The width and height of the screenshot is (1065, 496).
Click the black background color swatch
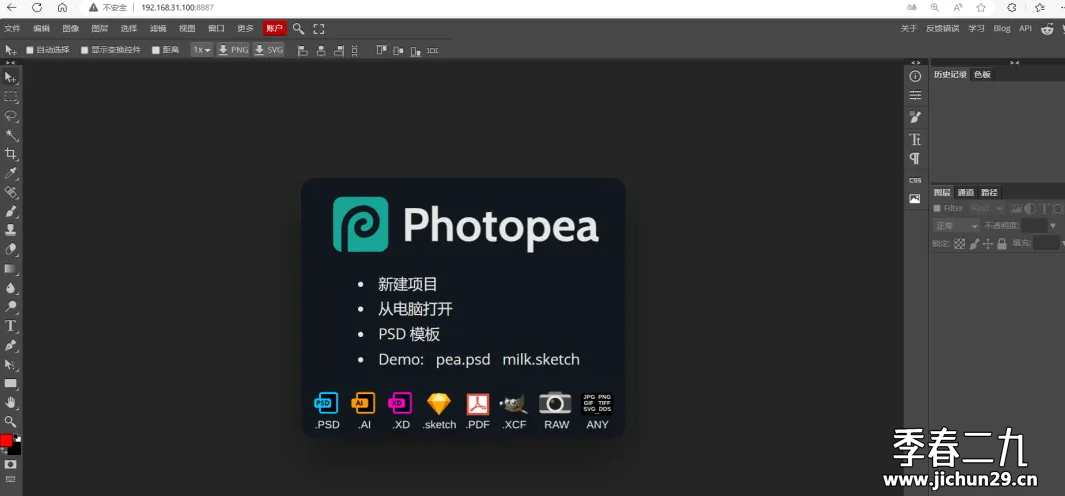[16, 448]
